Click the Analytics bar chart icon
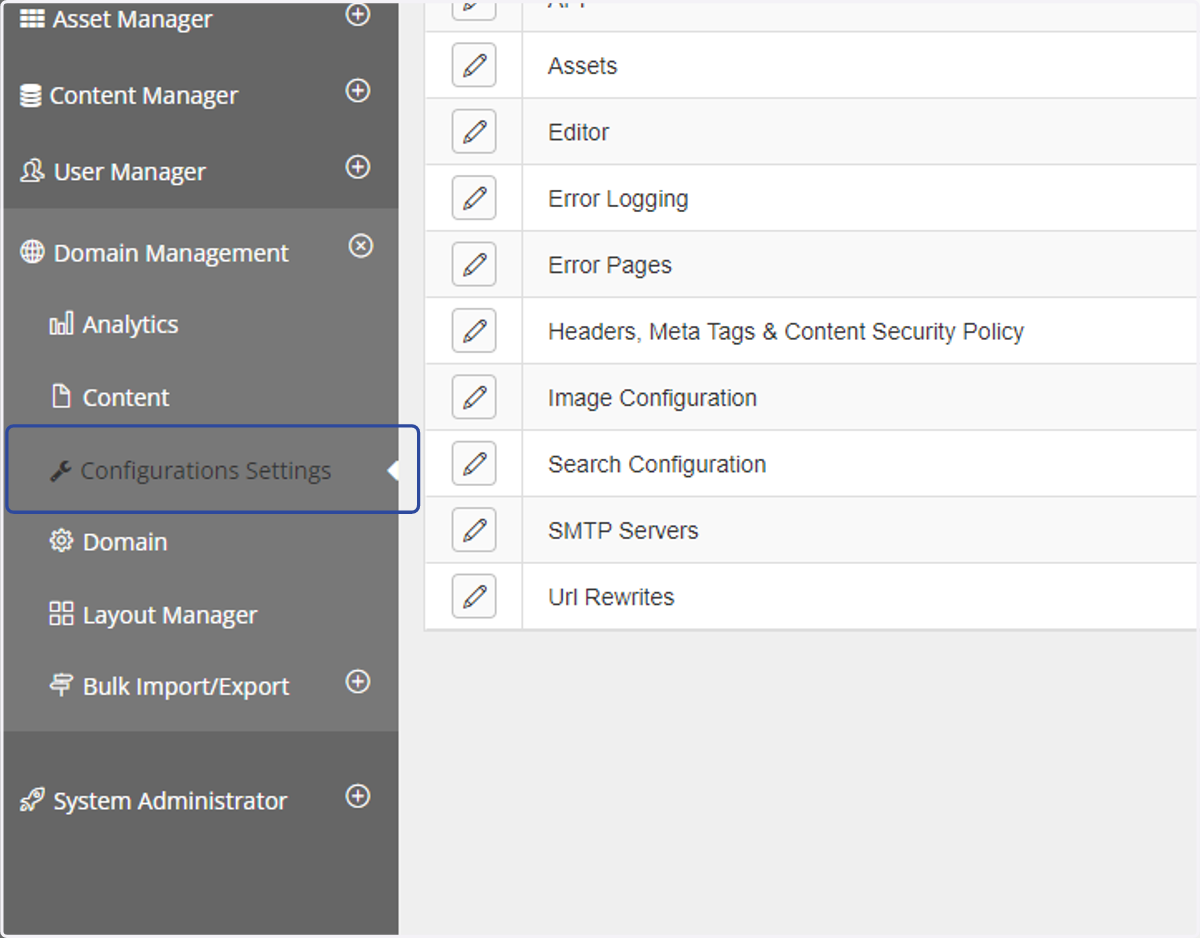Image resolution: width=1200 pixels, height=938 pixels. click(x=61, y=323)
